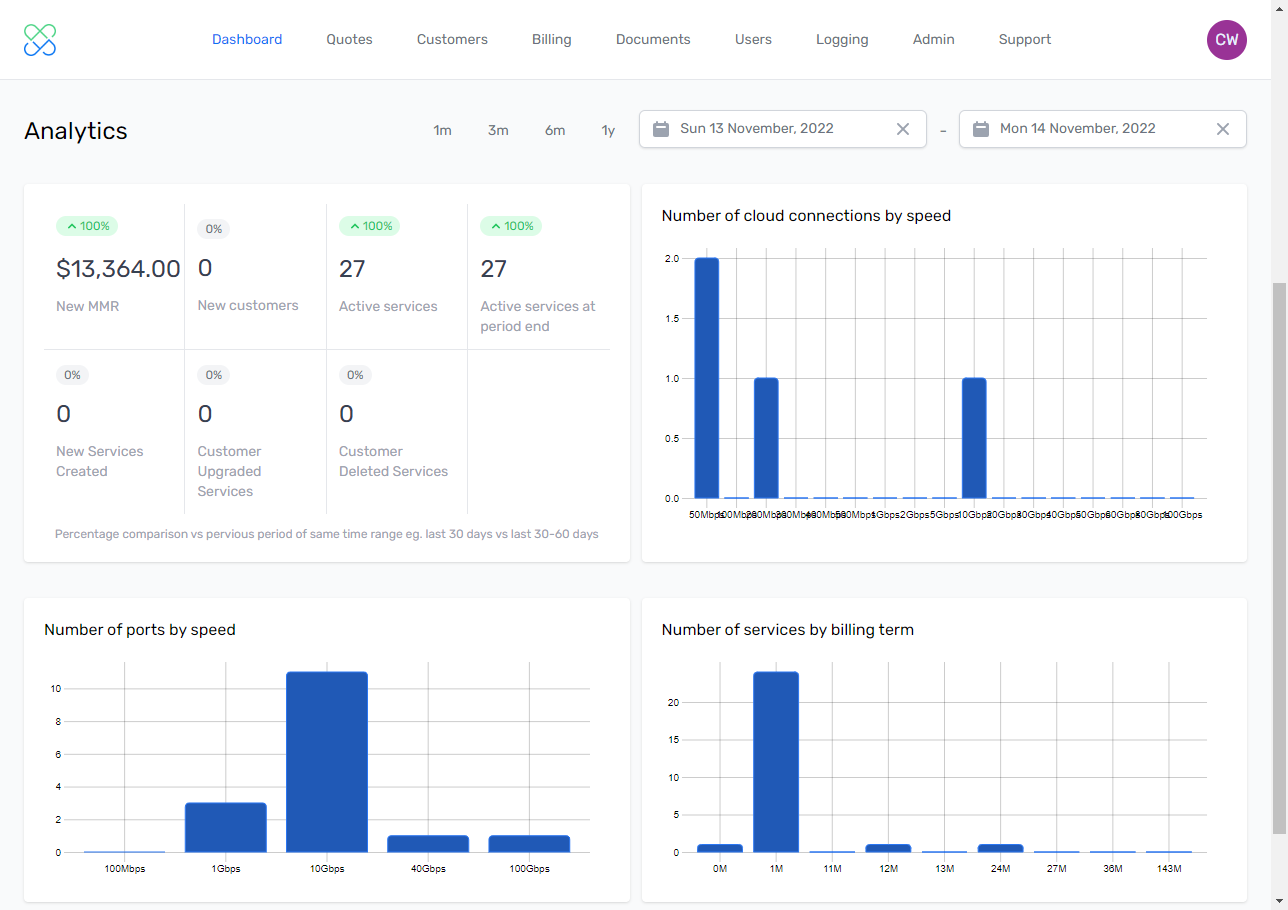Click the 10Gbps bar in ports chart

tap(327, 762)
